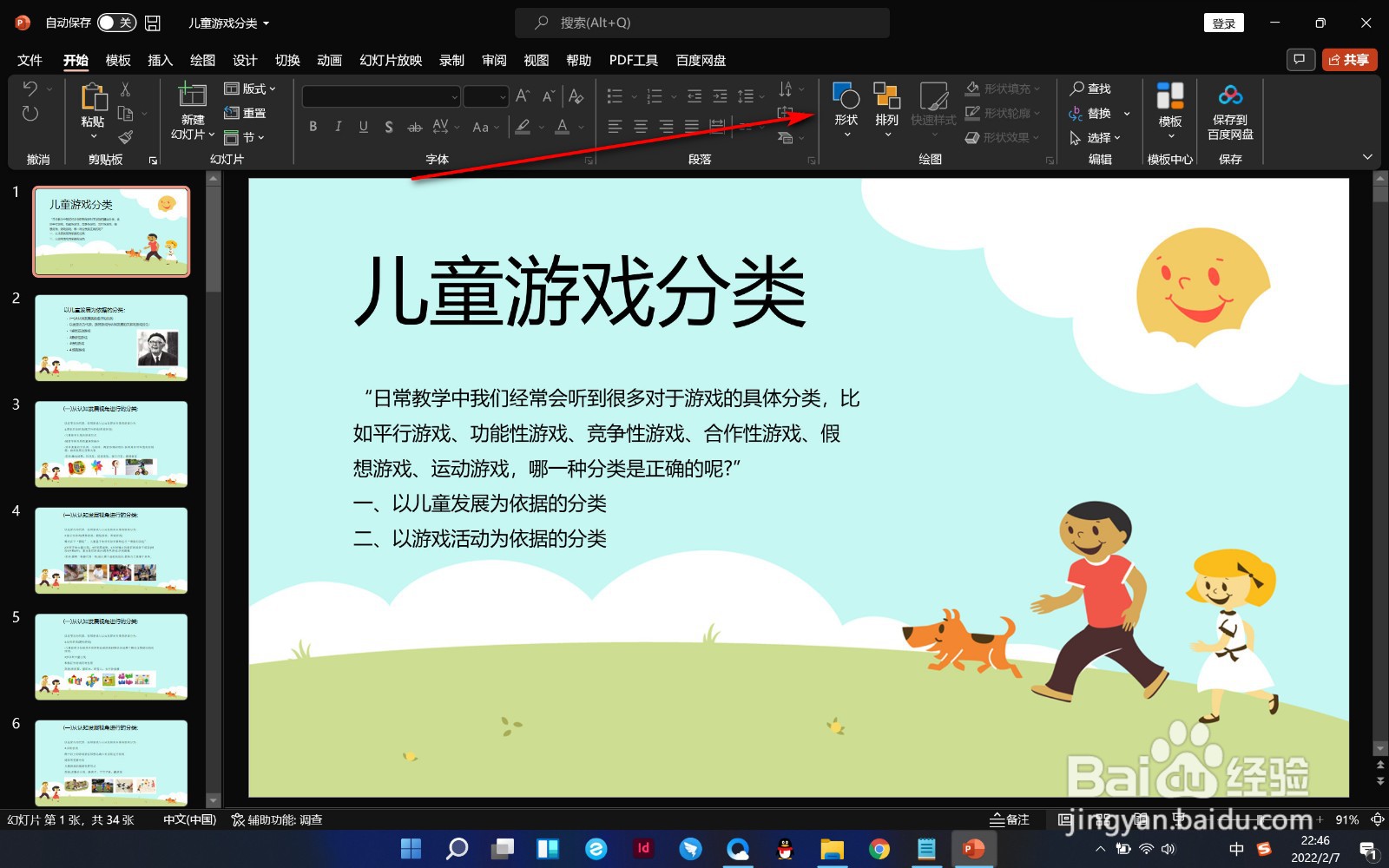Select slide 4 thumbnail in panel
Viewport: 1389px width, 868px height.
[x=111, y=550]
